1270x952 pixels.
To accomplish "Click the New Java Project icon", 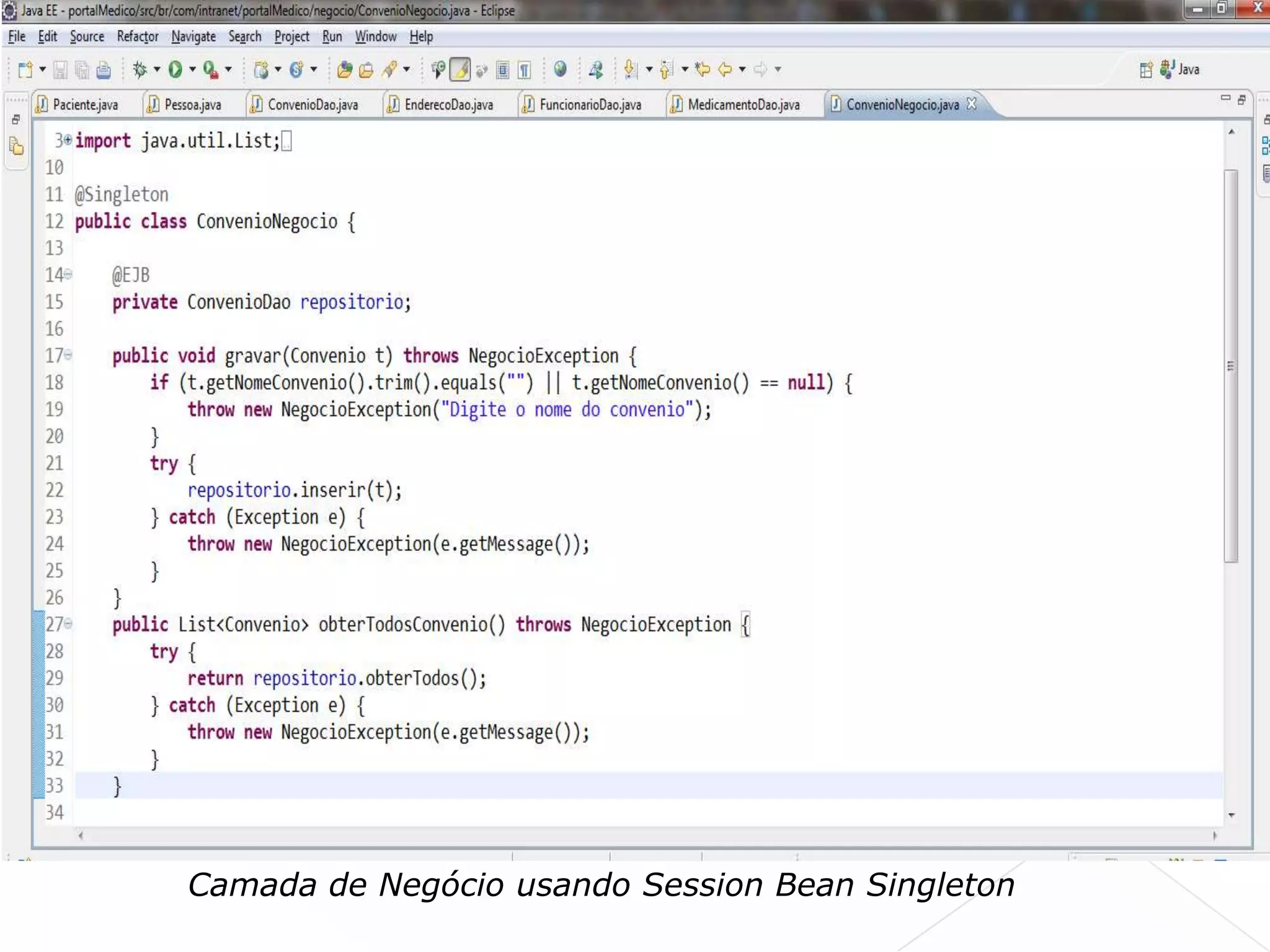I will [x=261, y=70].
